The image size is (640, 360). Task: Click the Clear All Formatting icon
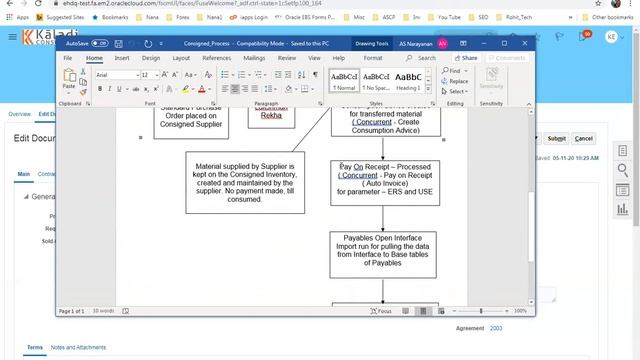pyautogui.click(x=208, y=75)
